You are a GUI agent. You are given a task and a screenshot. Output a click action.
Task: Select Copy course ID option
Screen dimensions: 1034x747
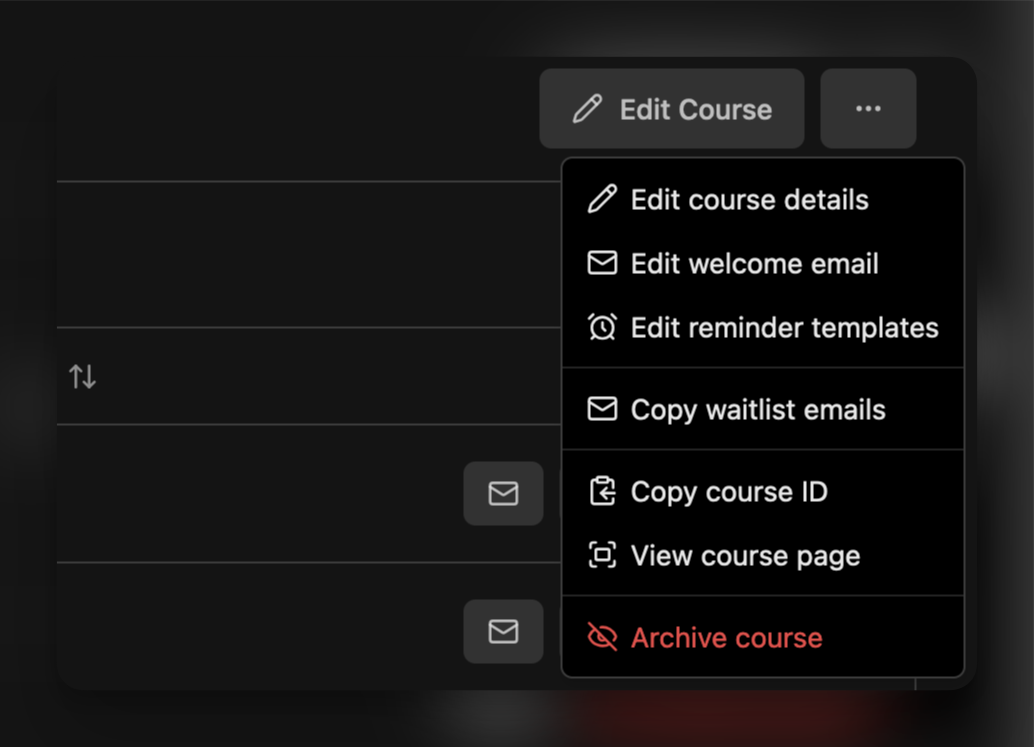coord(728,491)
